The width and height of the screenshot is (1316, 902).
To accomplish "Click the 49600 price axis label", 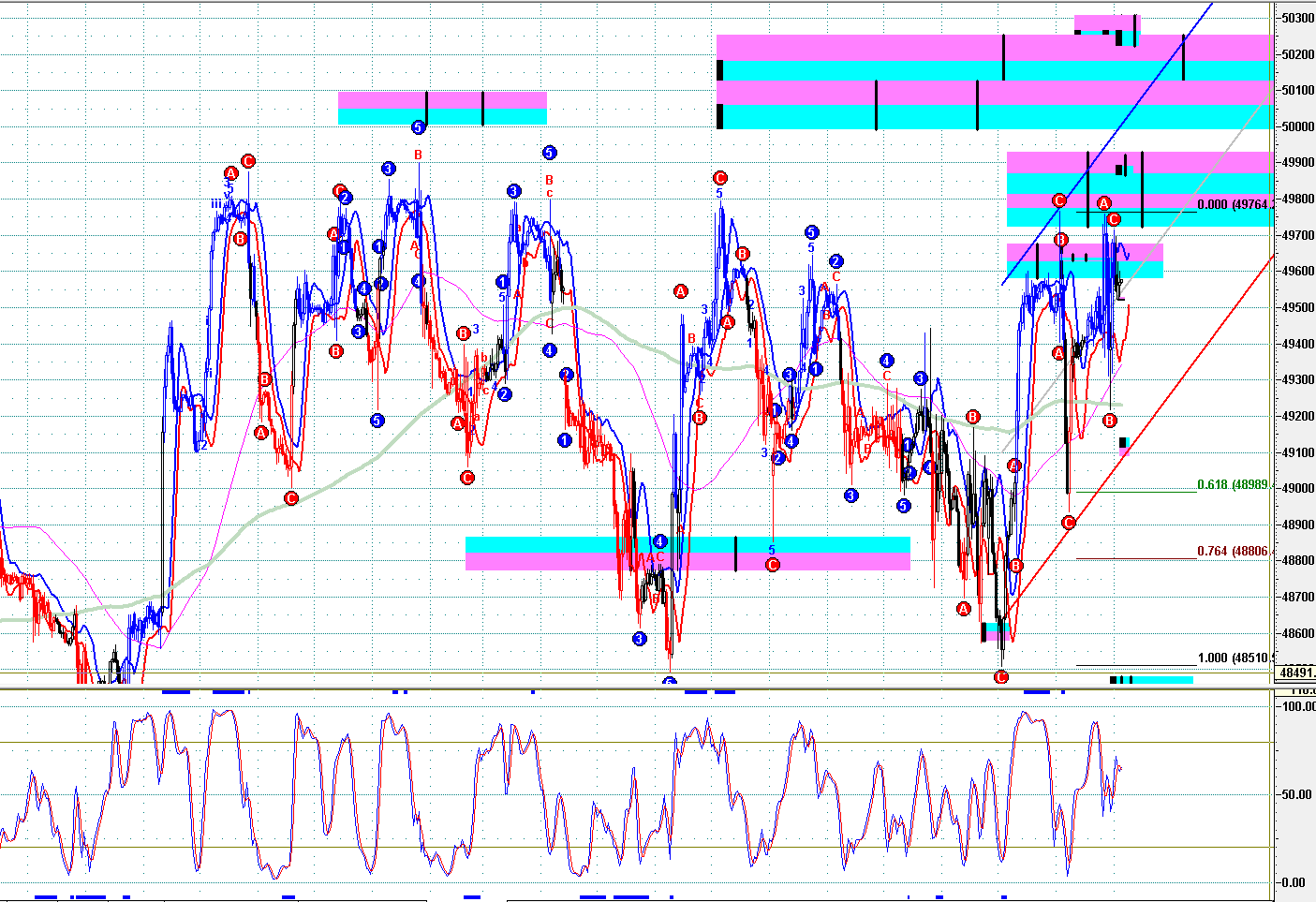I will (1297, 272).
